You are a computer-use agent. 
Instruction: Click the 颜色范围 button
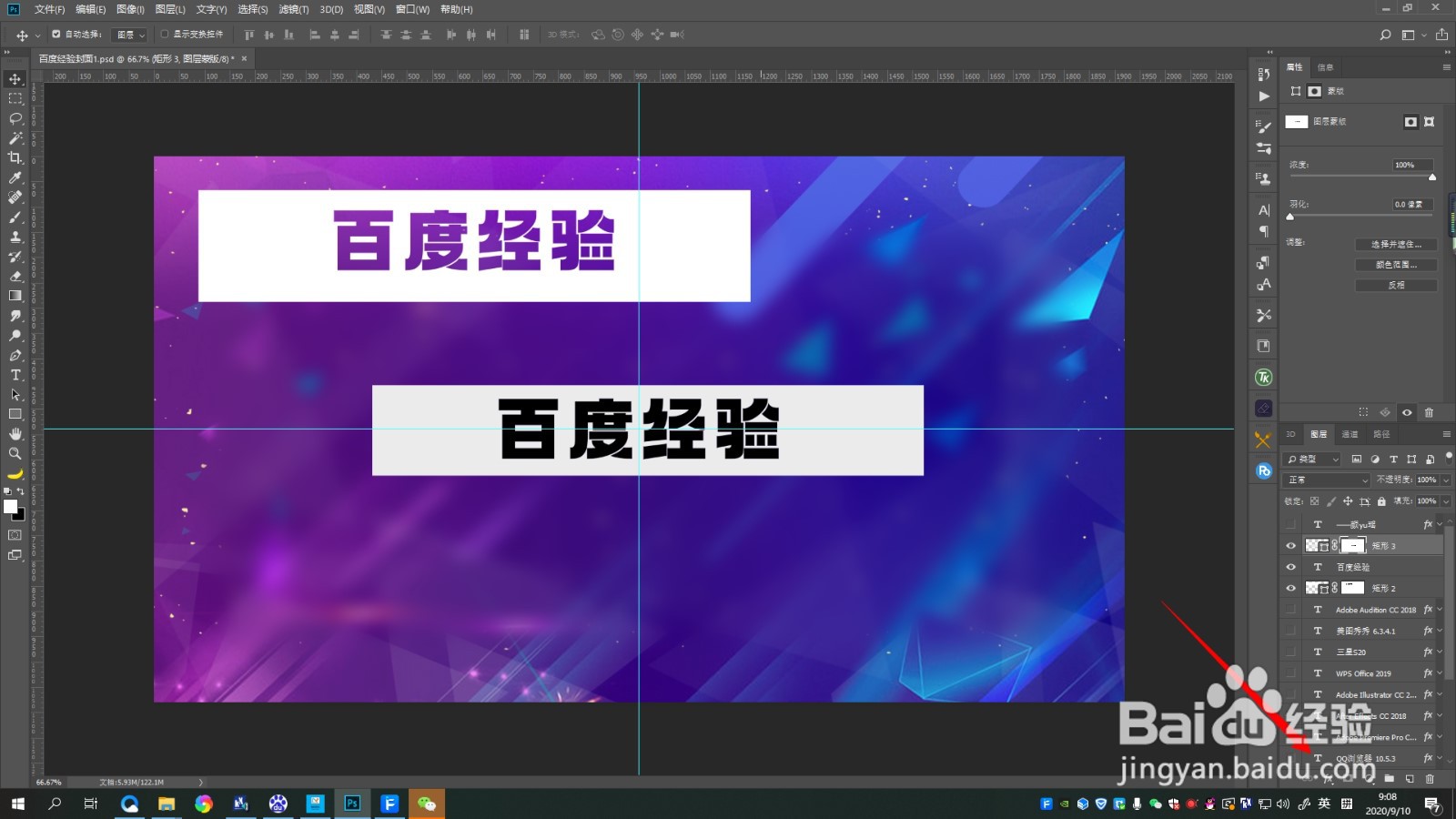(x=1396, y=265)
